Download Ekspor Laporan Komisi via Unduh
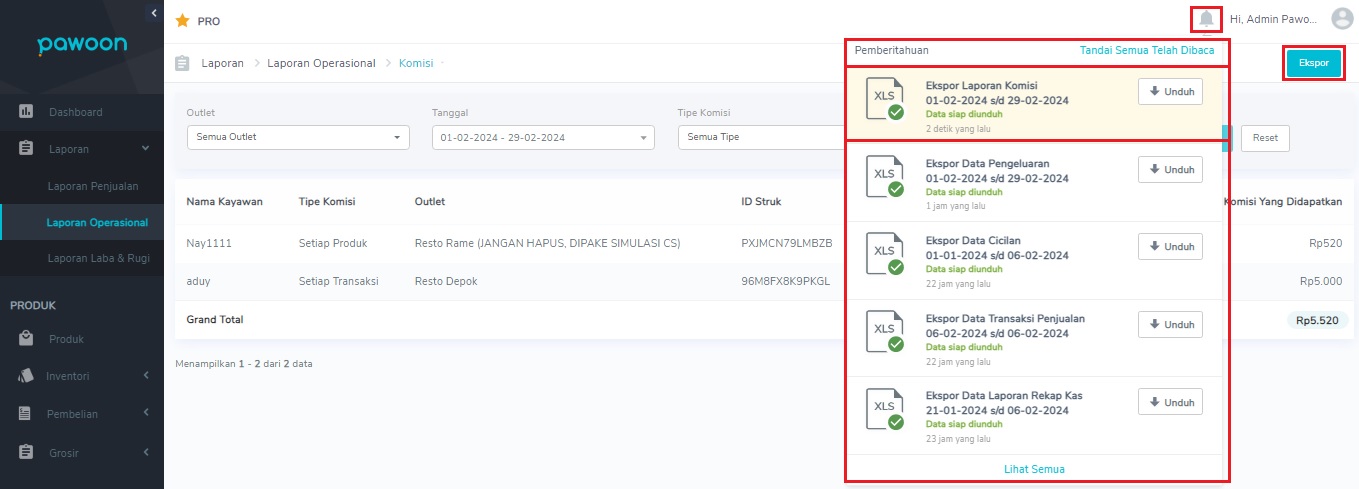This screenshot has height=489, width=1359. 1170,91
